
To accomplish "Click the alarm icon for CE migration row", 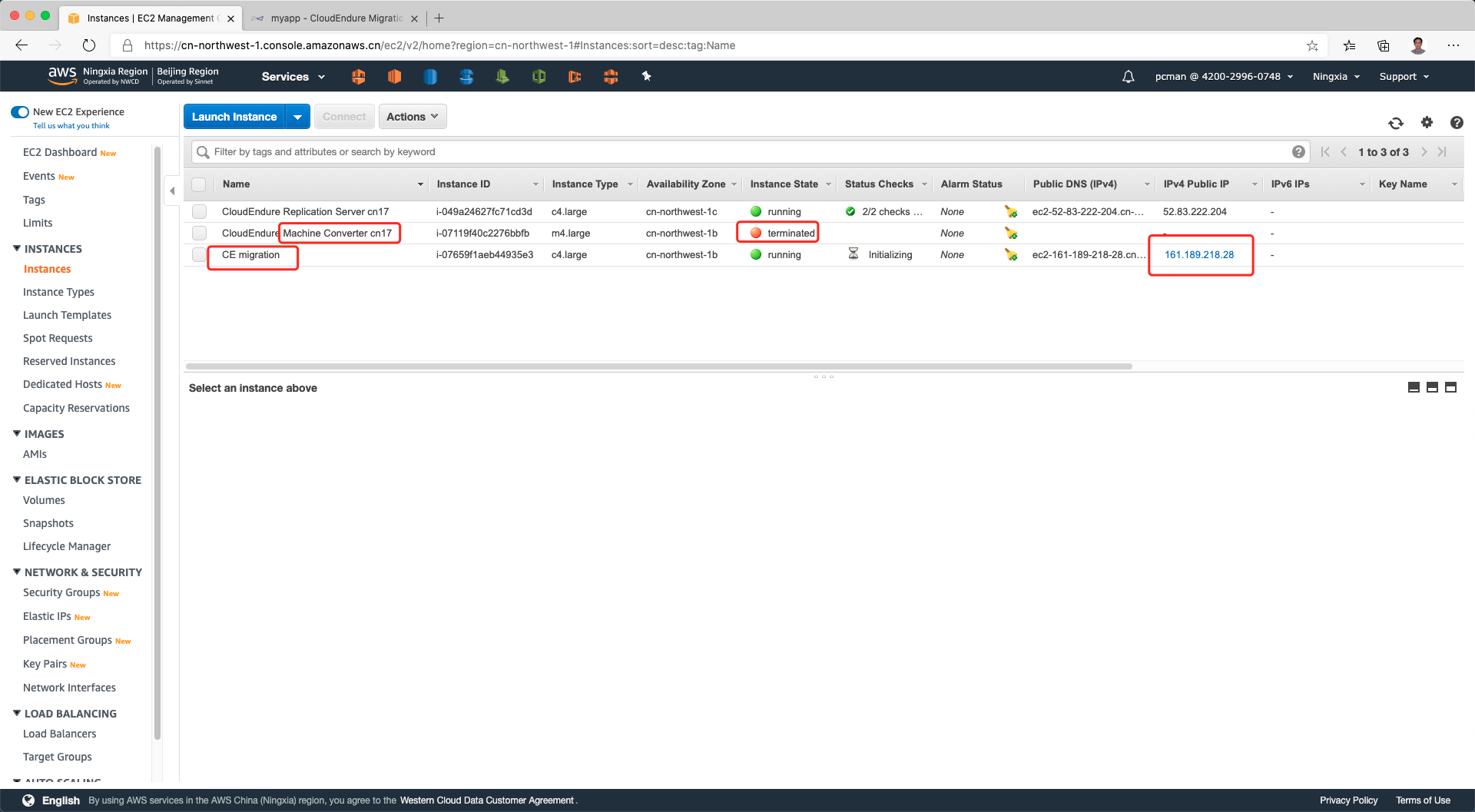I will [x=1010, y=255].
